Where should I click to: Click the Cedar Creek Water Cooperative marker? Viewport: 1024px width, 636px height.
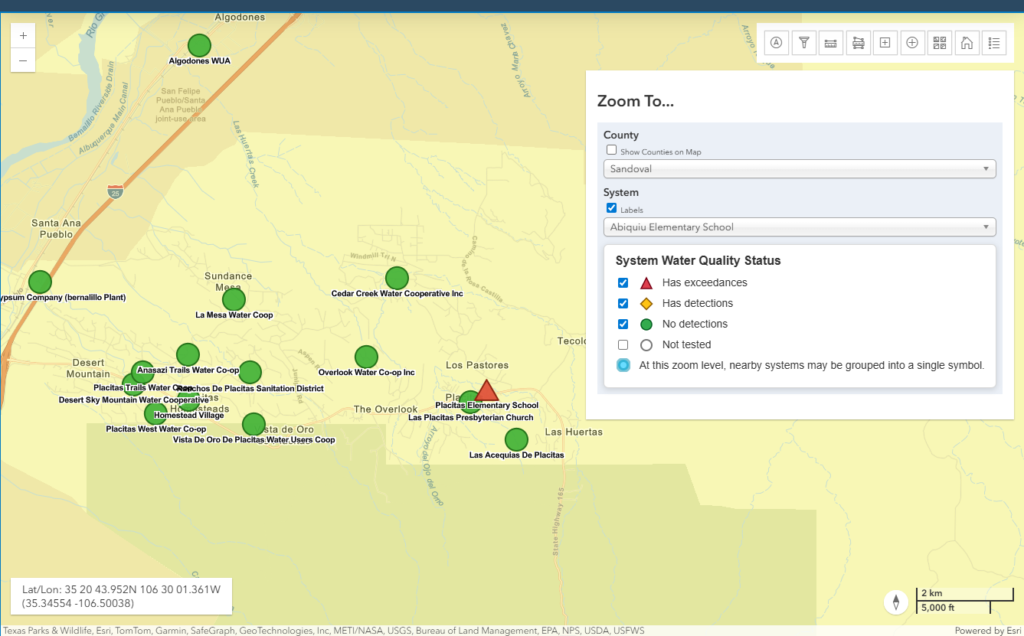click(397, 278)
